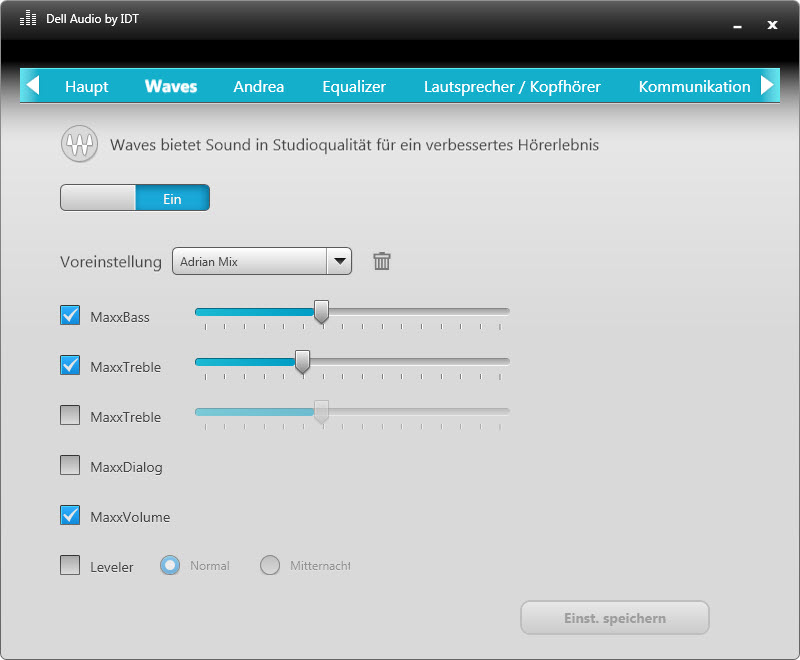Enable the MaxxDialog checkbox

coord(70,465)
